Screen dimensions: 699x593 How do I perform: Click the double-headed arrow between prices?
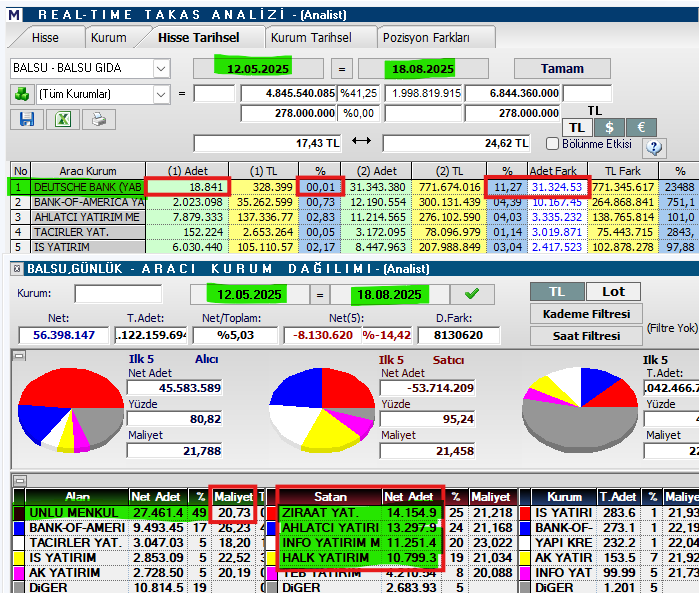[x=361, y=141]
